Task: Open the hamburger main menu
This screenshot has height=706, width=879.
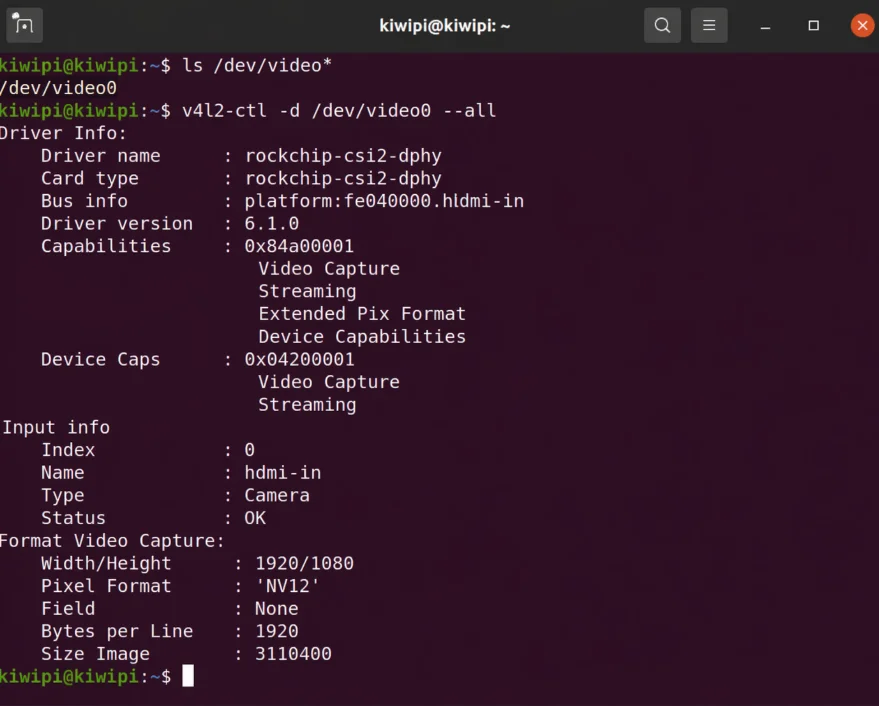Action: (x=709, y=25)
